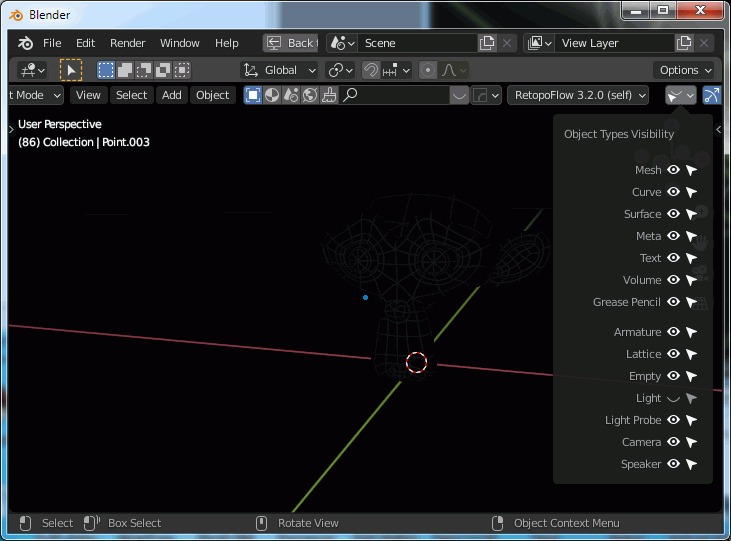Click the new scene icon
Viewport: 731px width, 541px height.
tap(487, 43)
